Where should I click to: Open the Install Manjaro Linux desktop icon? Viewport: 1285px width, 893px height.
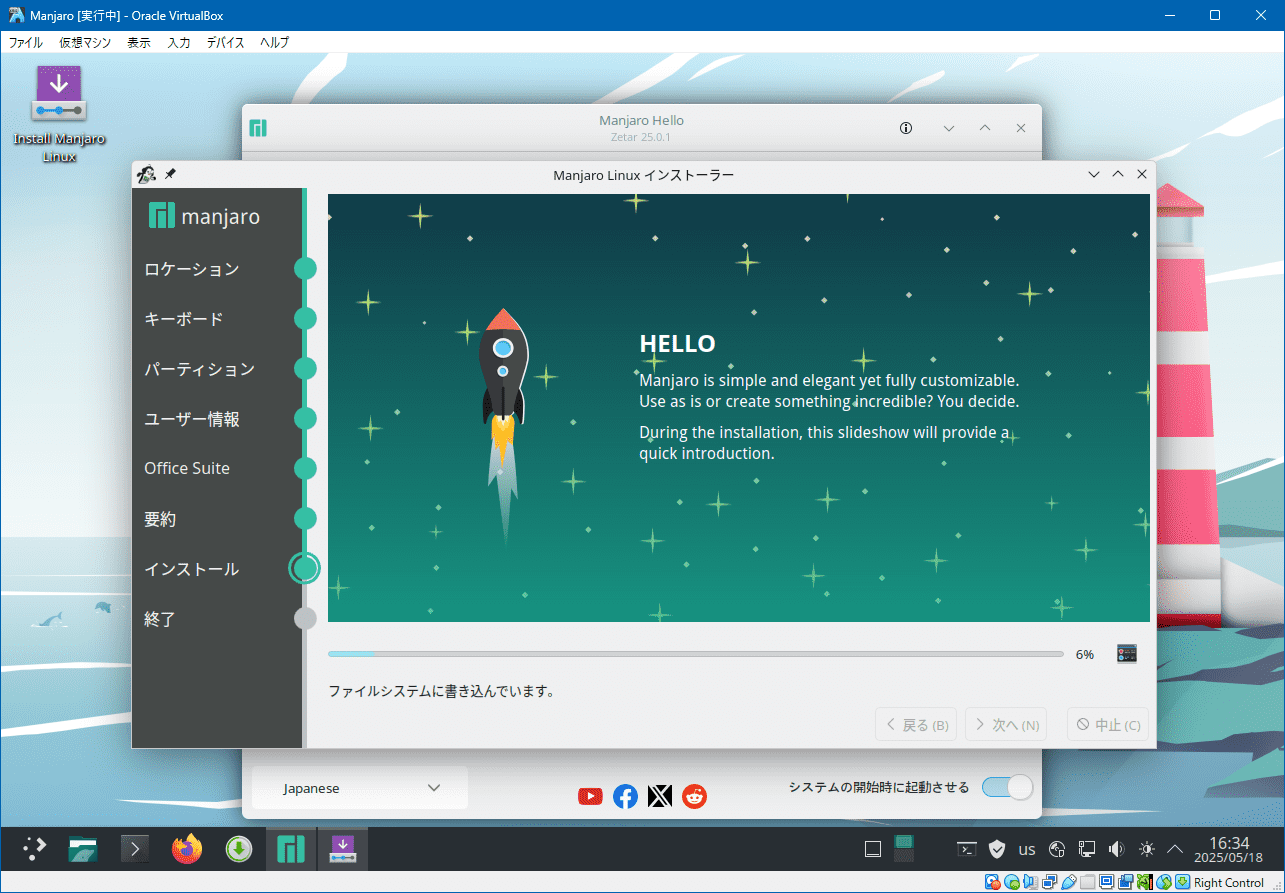pos(59,113)
